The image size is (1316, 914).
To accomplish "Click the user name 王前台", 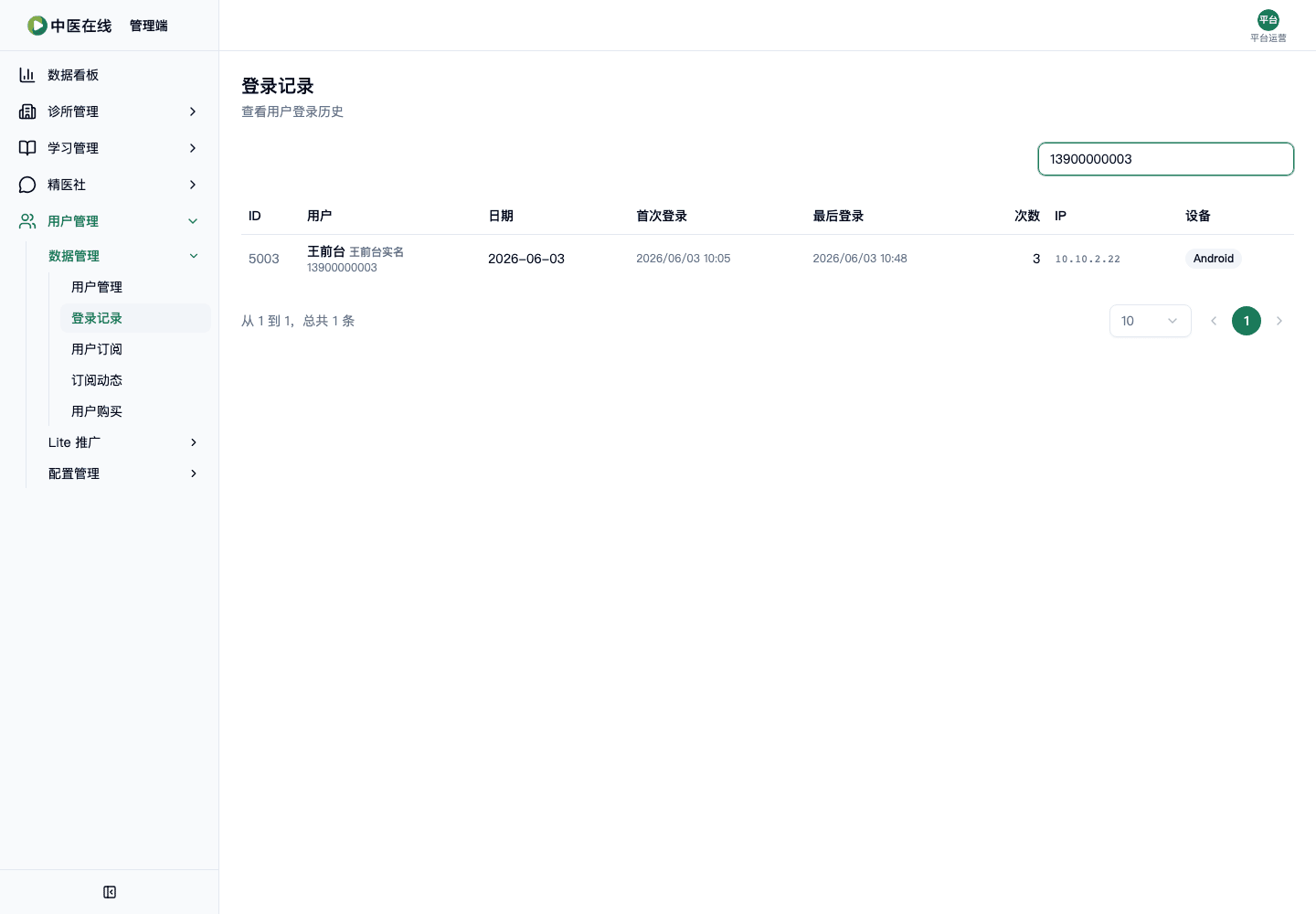I will tap(326, 251).
